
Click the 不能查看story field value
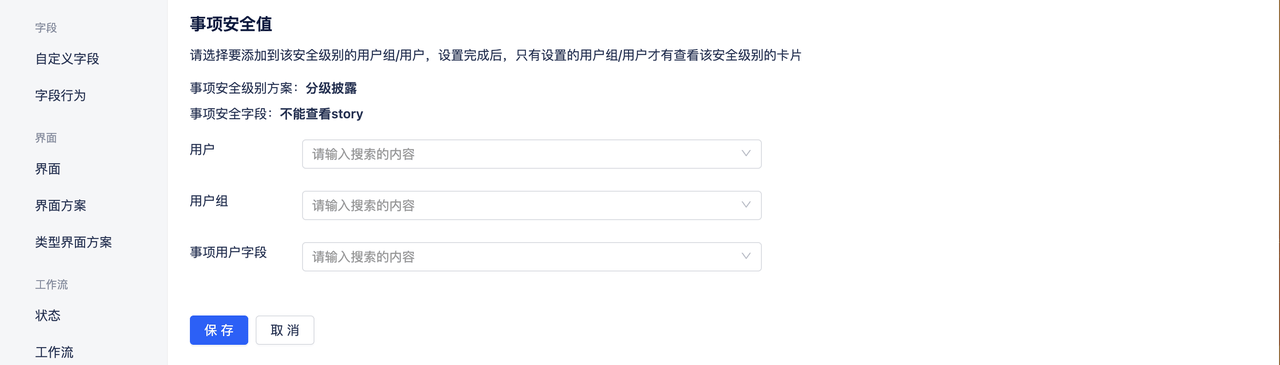321,114
